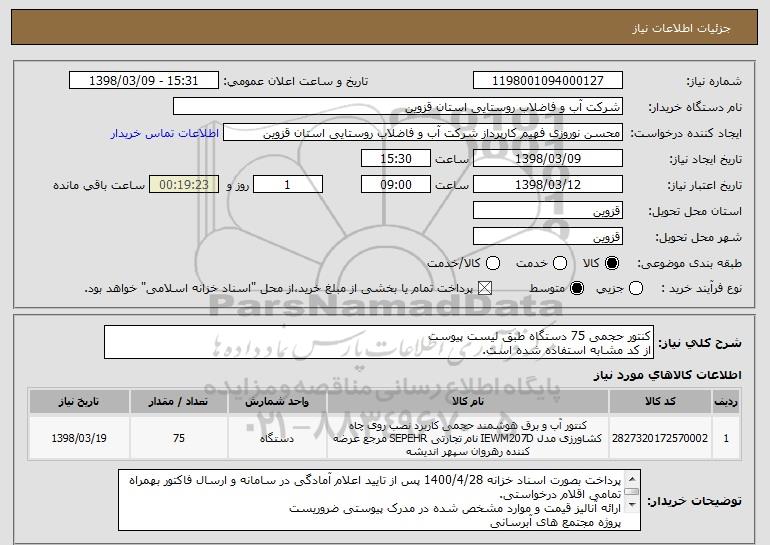This screenshot has height=545, width=770.
Task: Click the تاریخ نیاز column header
Action: (x=79, y=402)
